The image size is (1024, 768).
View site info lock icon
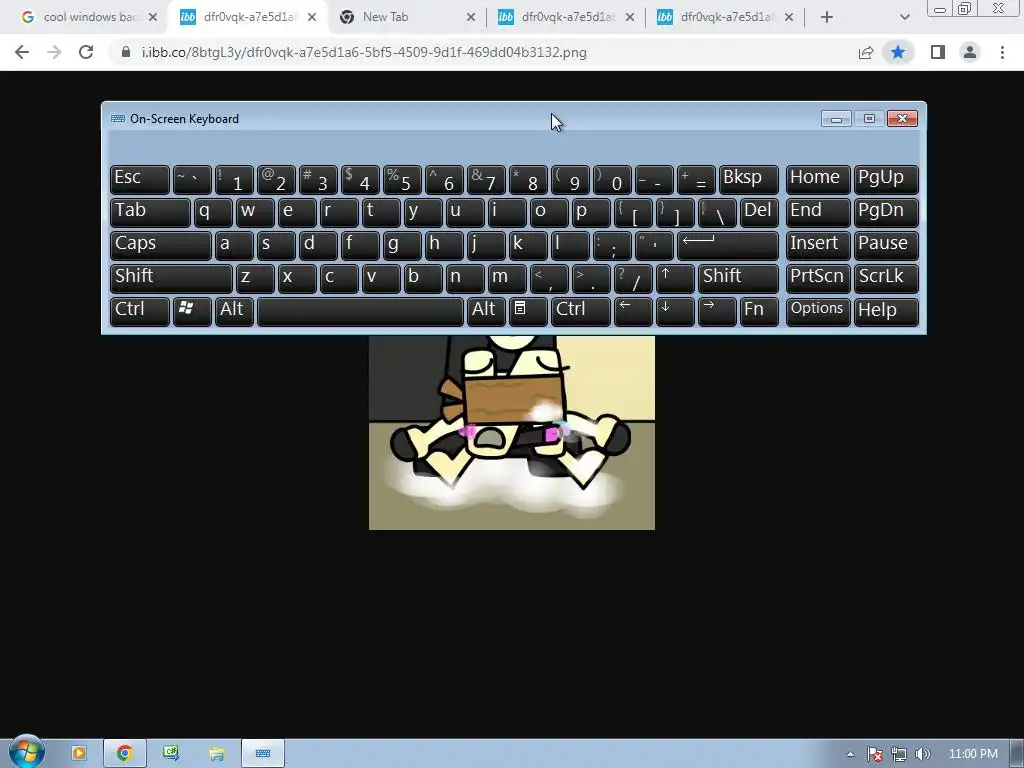[126, 52]
